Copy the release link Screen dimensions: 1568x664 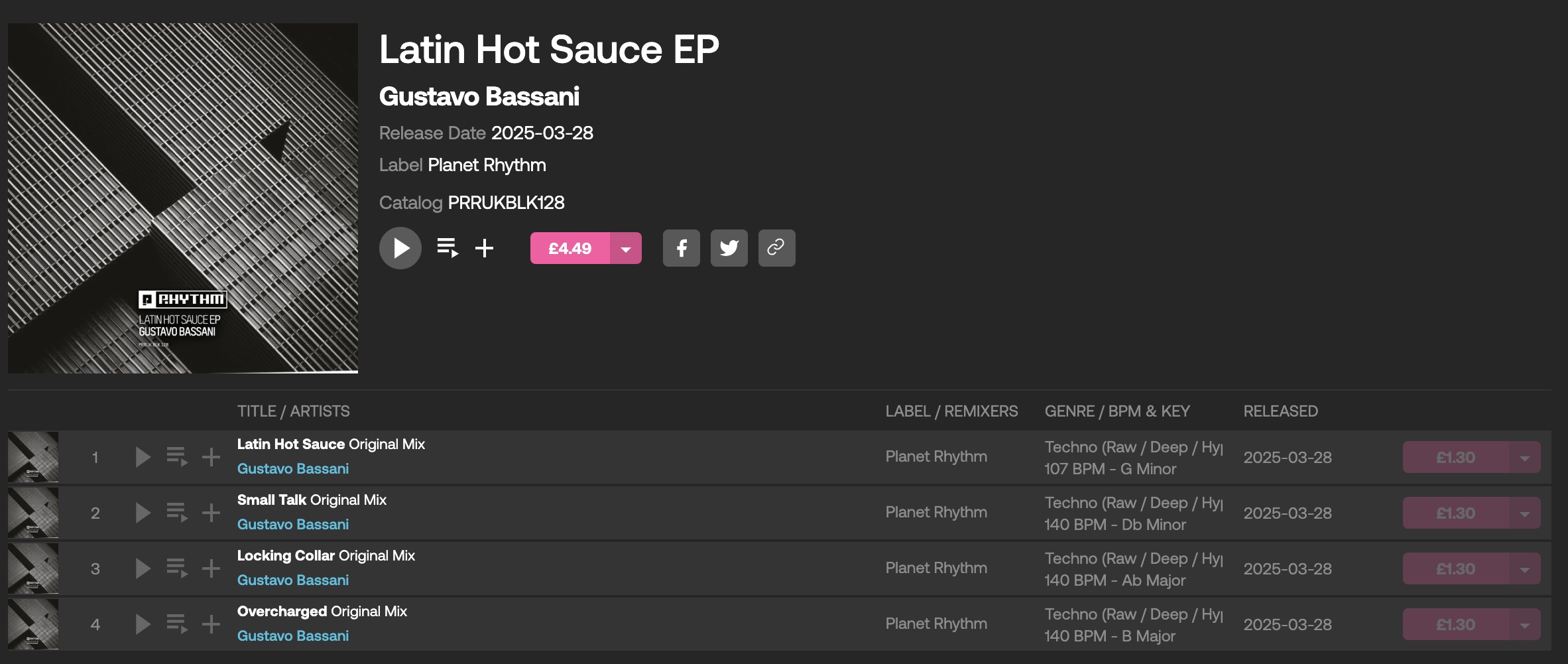pos(777,248)
